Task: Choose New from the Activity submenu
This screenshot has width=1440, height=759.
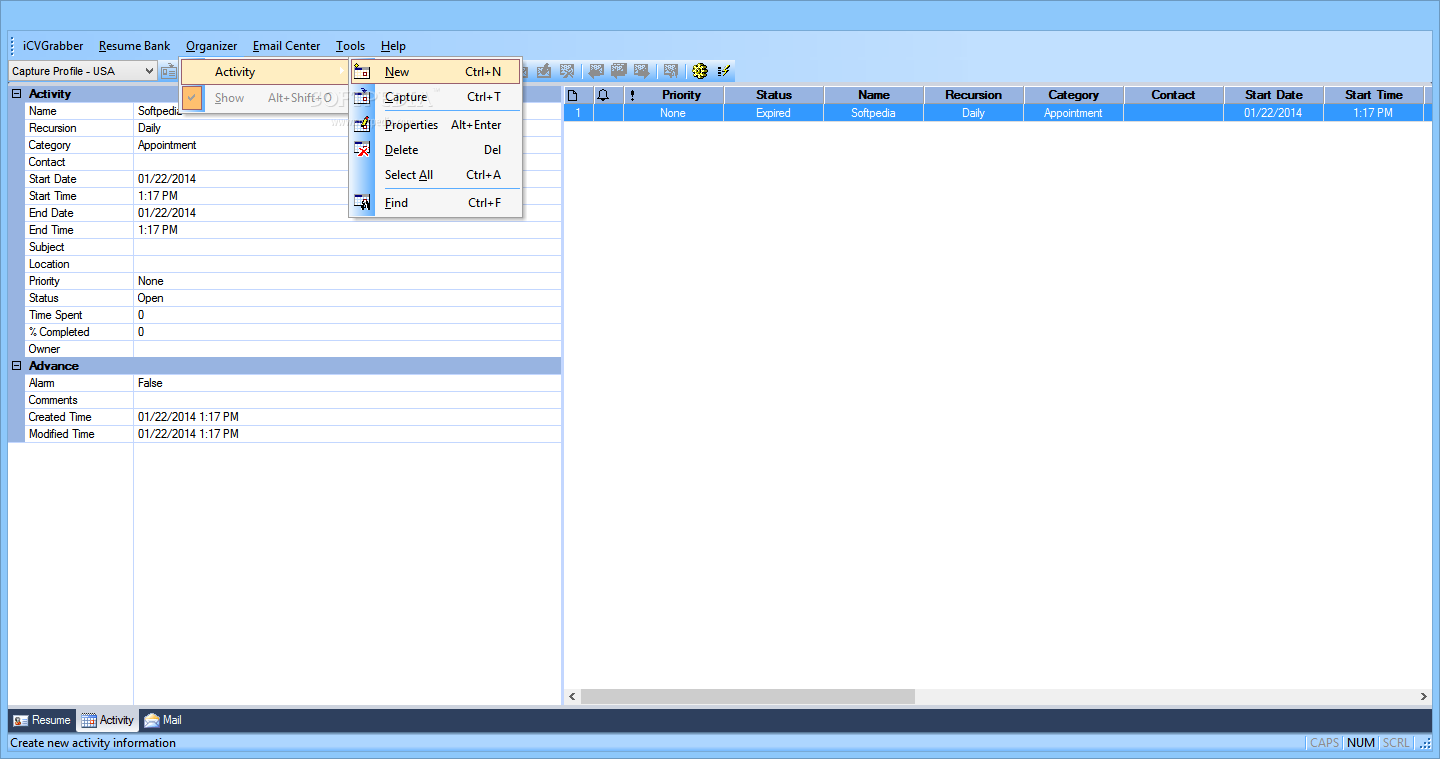Action: (x=436, y=72)
